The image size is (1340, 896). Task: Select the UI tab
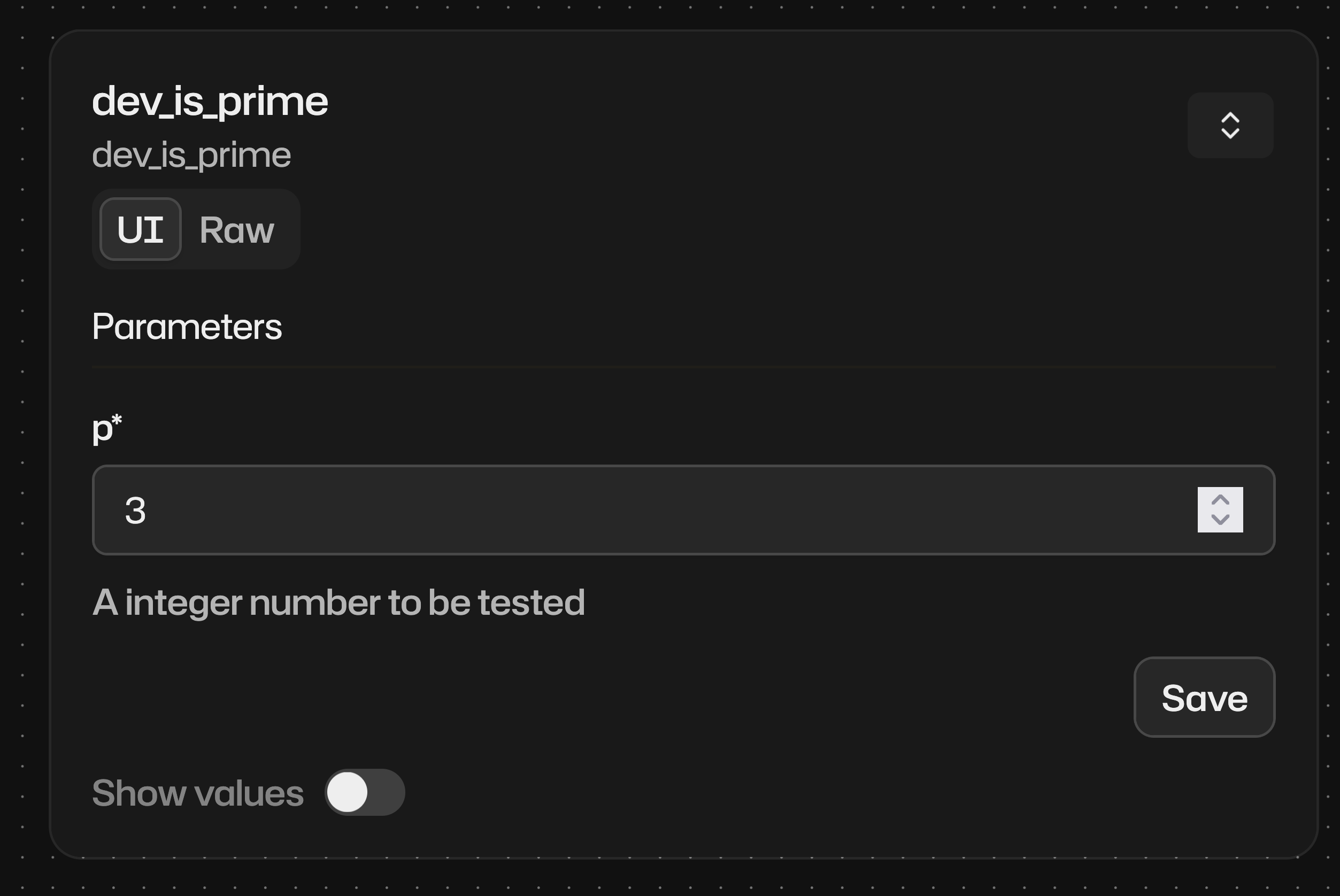[140, 229]
